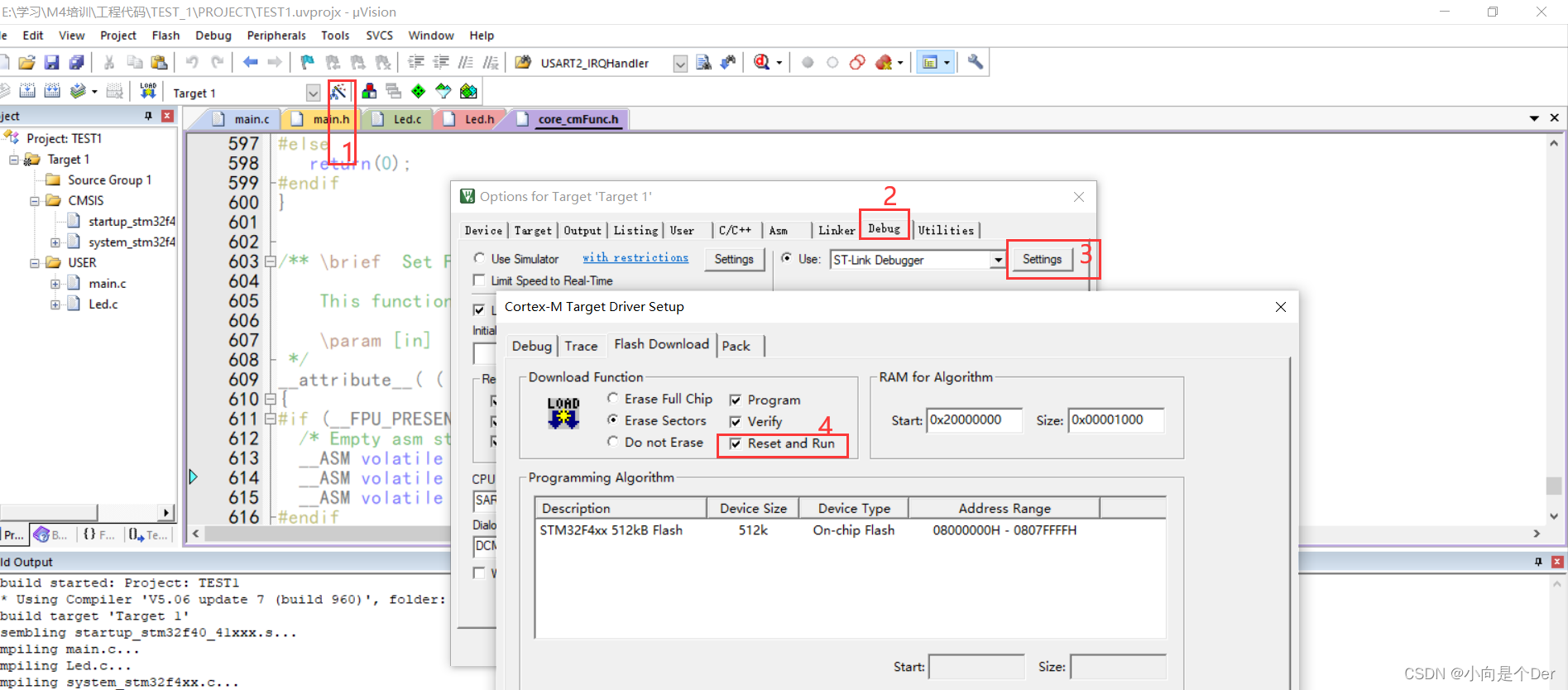Cut selected text with scissors icon
The image size is (1568, 690).
point(108,63)
